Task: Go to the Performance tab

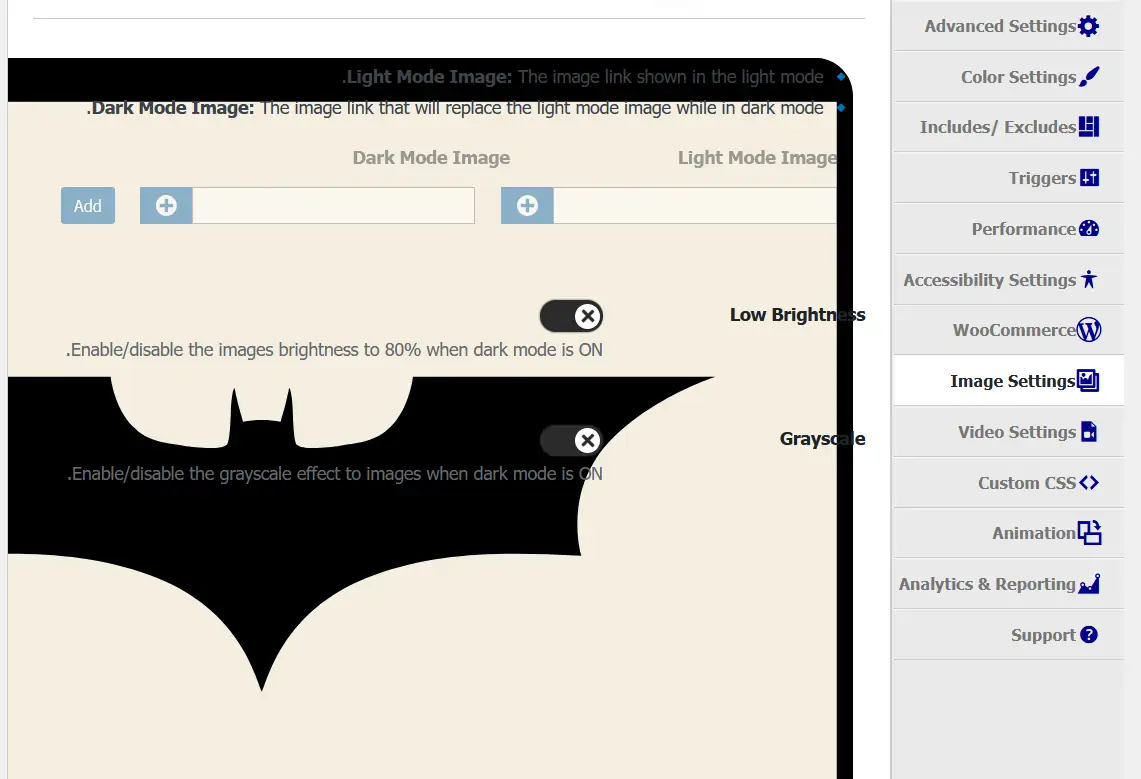Action: click(1009, 228)
